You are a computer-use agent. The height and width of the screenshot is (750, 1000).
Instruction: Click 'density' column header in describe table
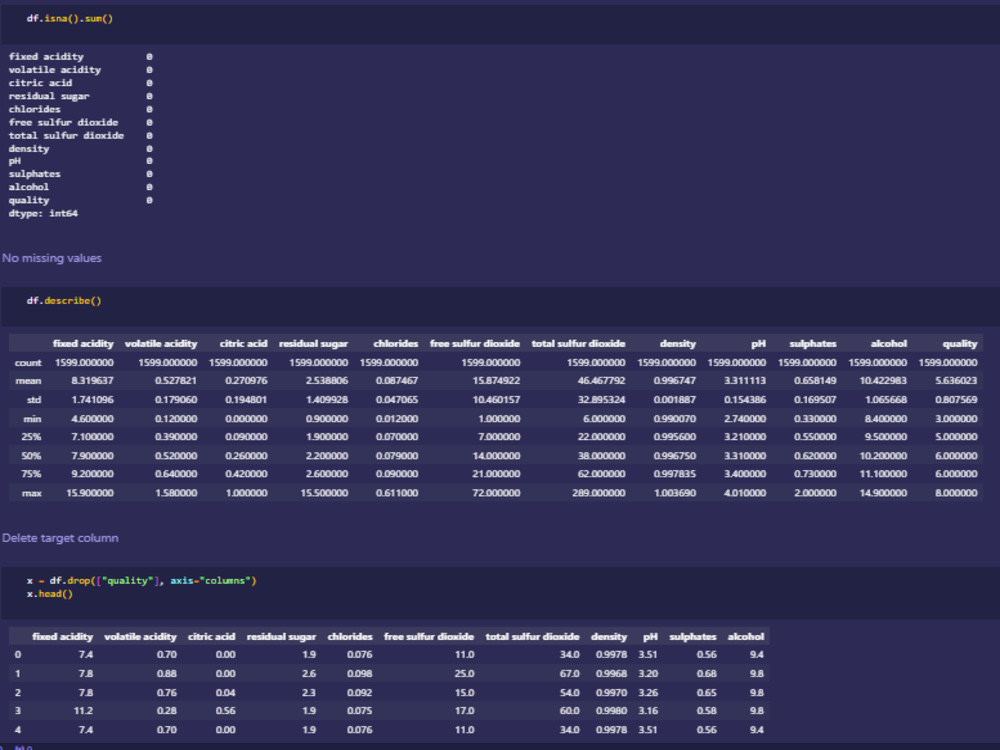click(677, 343)
